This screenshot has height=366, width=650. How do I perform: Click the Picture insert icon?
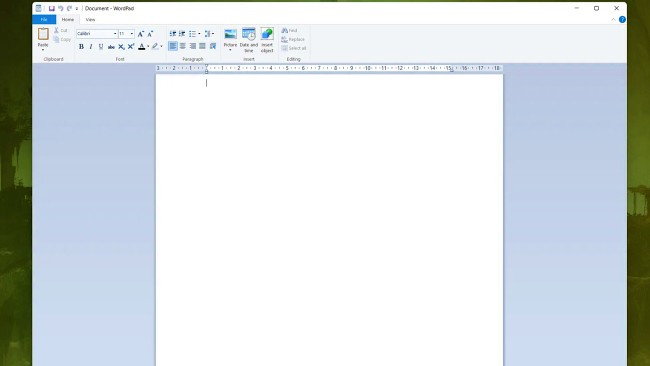(230, 34)
